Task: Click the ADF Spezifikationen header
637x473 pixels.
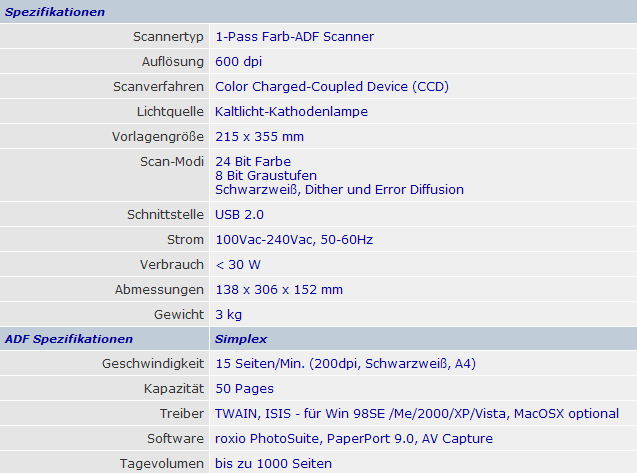Action: pos(69,339)
